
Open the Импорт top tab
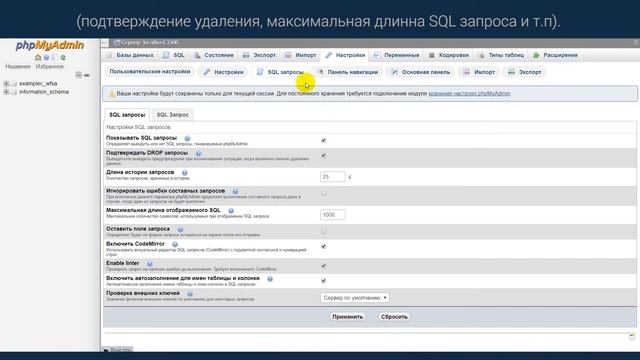click(x=301, y=55)
